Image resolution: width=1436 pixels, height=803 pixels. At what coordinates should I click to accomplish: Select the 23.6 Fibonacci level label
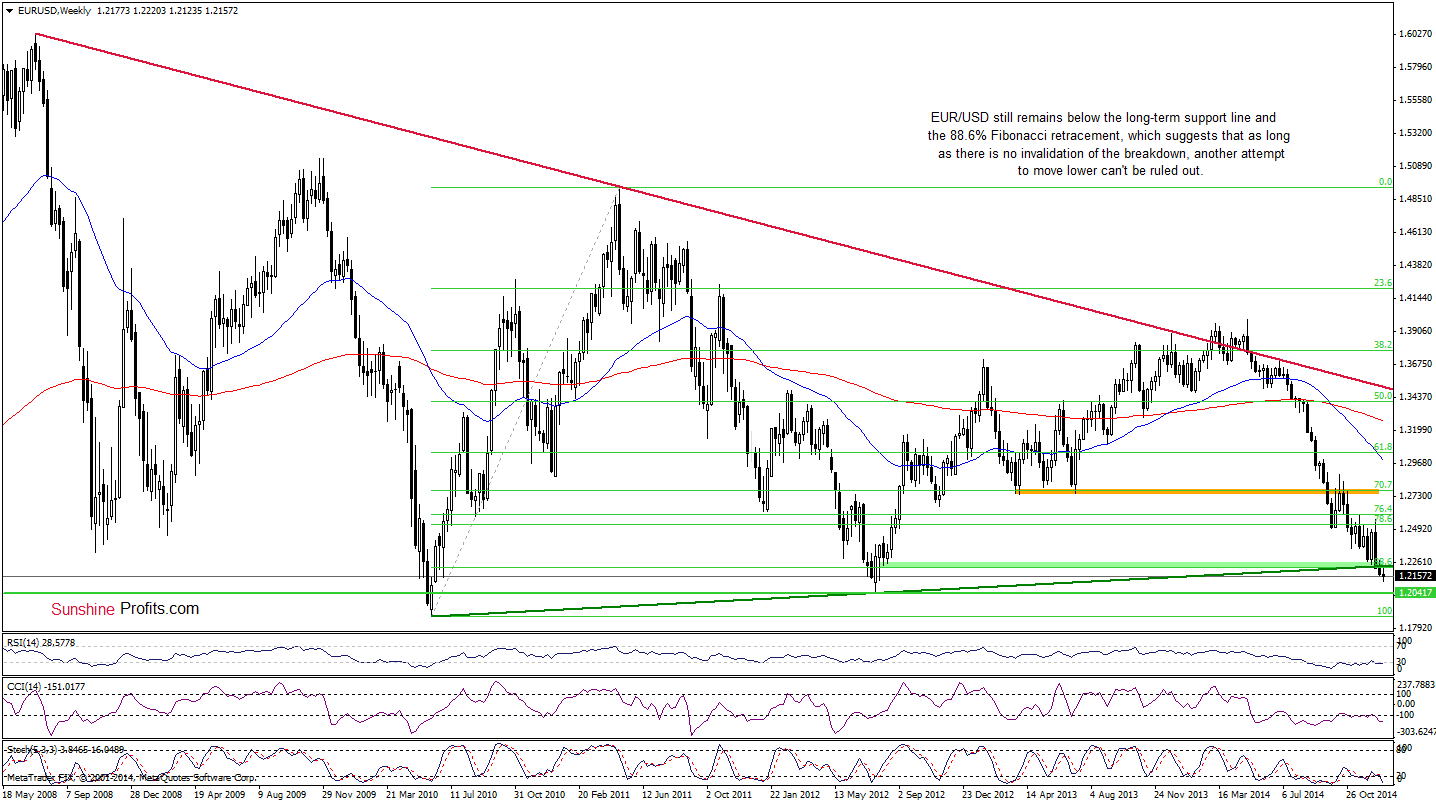1383,283
